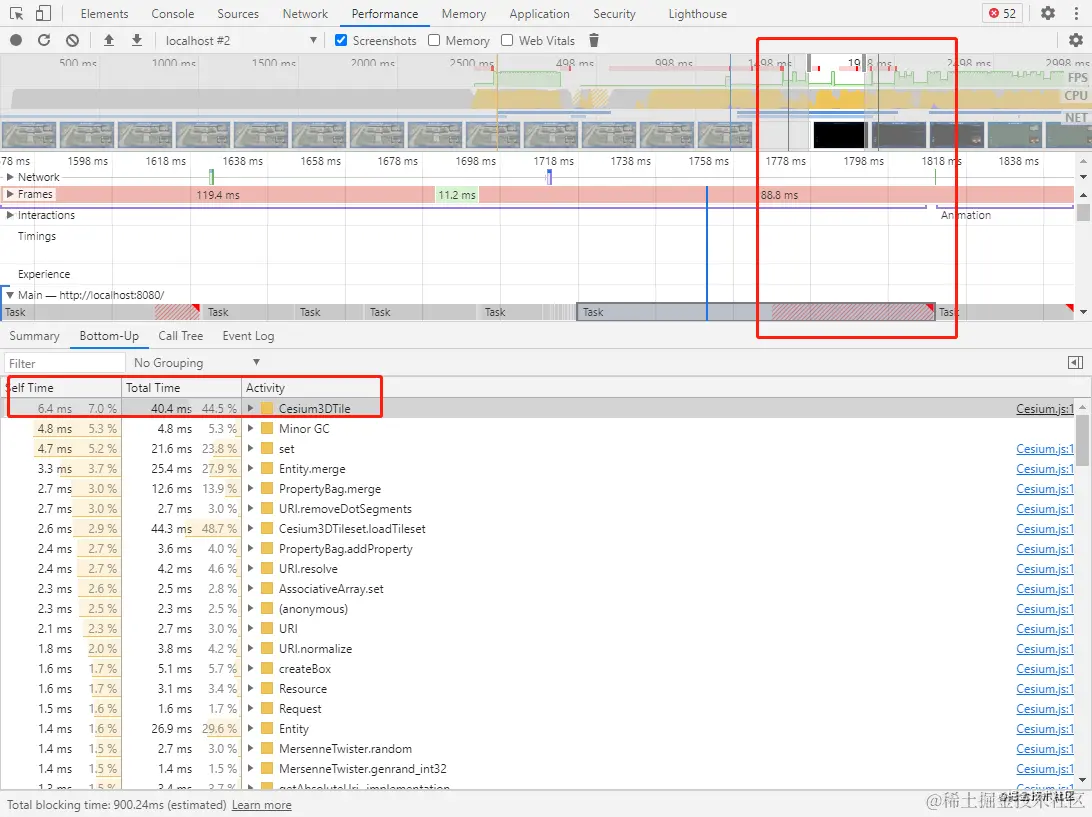Click the folder icon beside Cesium3DTile
1092x817 pixels.
click(x=267, y=408)
